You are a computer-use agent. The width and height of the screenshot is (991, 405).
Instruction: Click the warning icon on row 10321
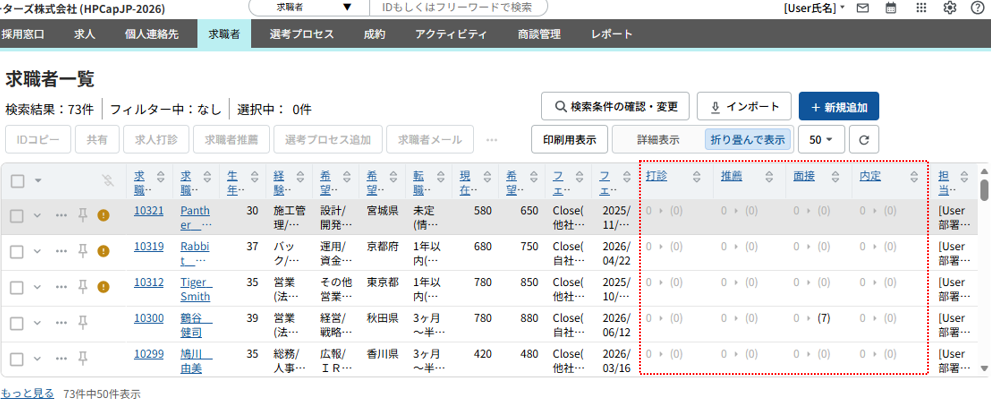[103, 215]
